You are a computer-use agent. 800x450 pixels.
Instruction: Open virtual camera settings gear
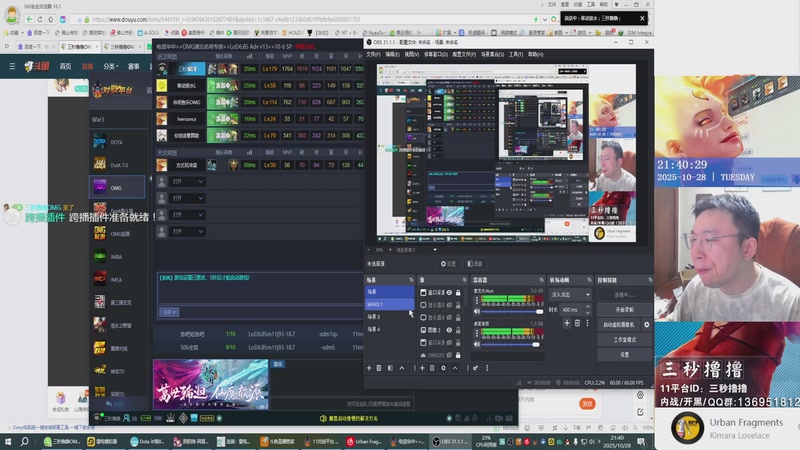pyautogui.click(x=647, y=324)
